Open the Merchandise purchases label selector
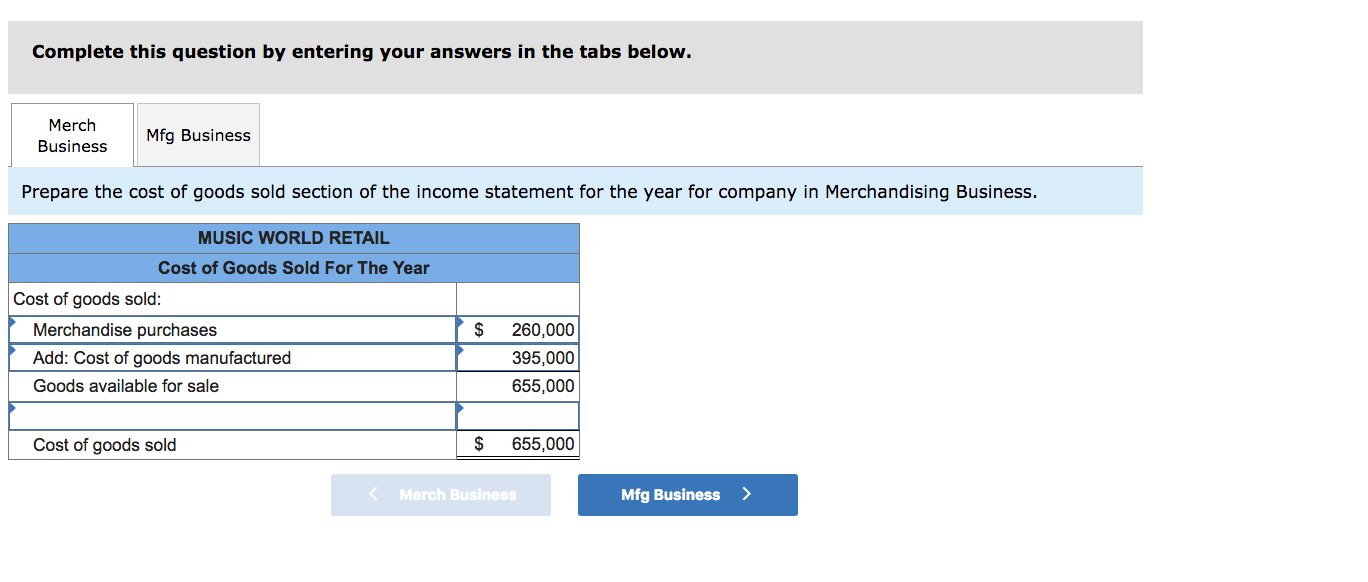Screen dimensions: 1368x582 (x=230, y=329)
